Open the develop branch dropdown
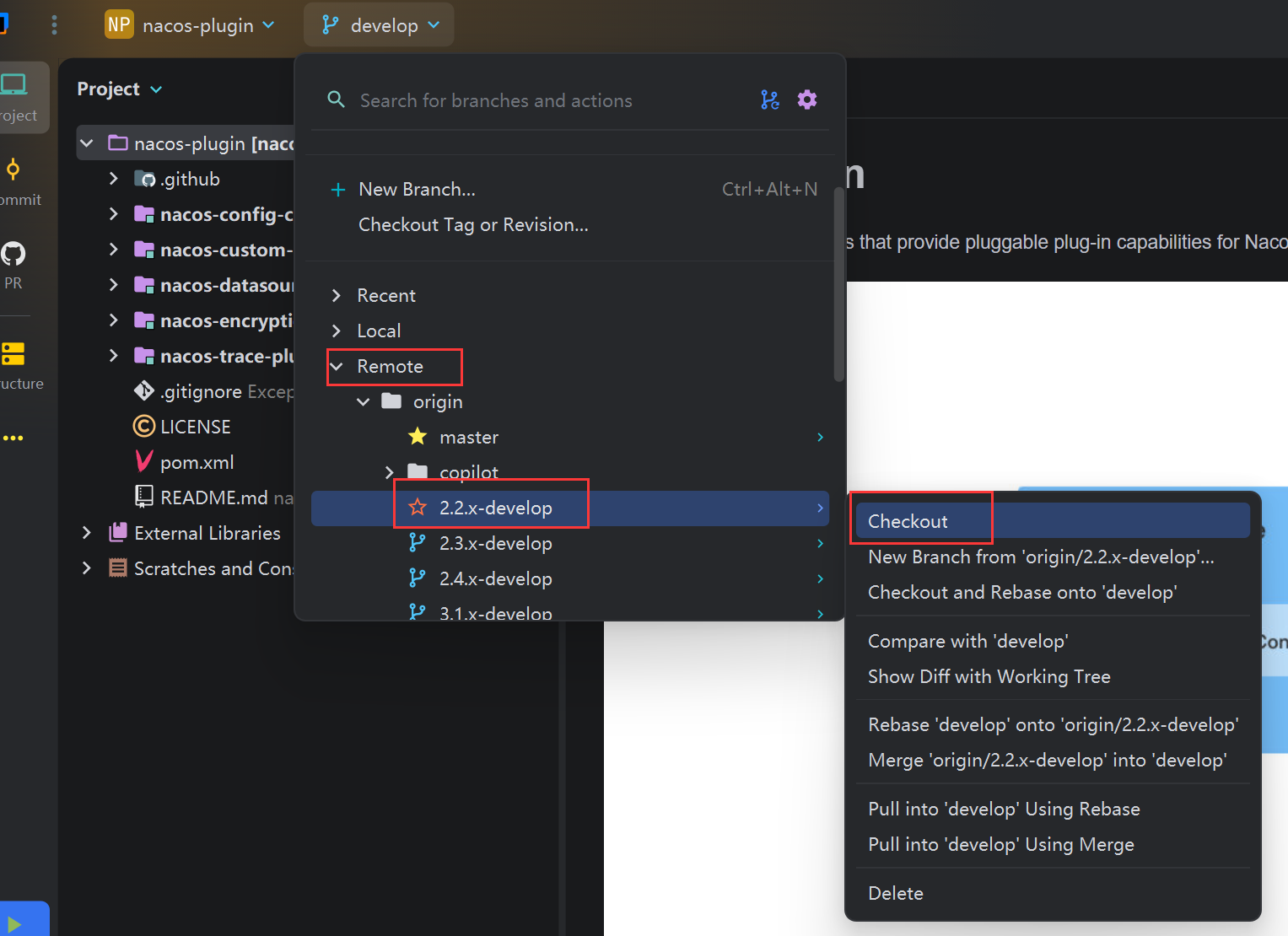Viewport: 1288px width, 936px height. point(380,25)
